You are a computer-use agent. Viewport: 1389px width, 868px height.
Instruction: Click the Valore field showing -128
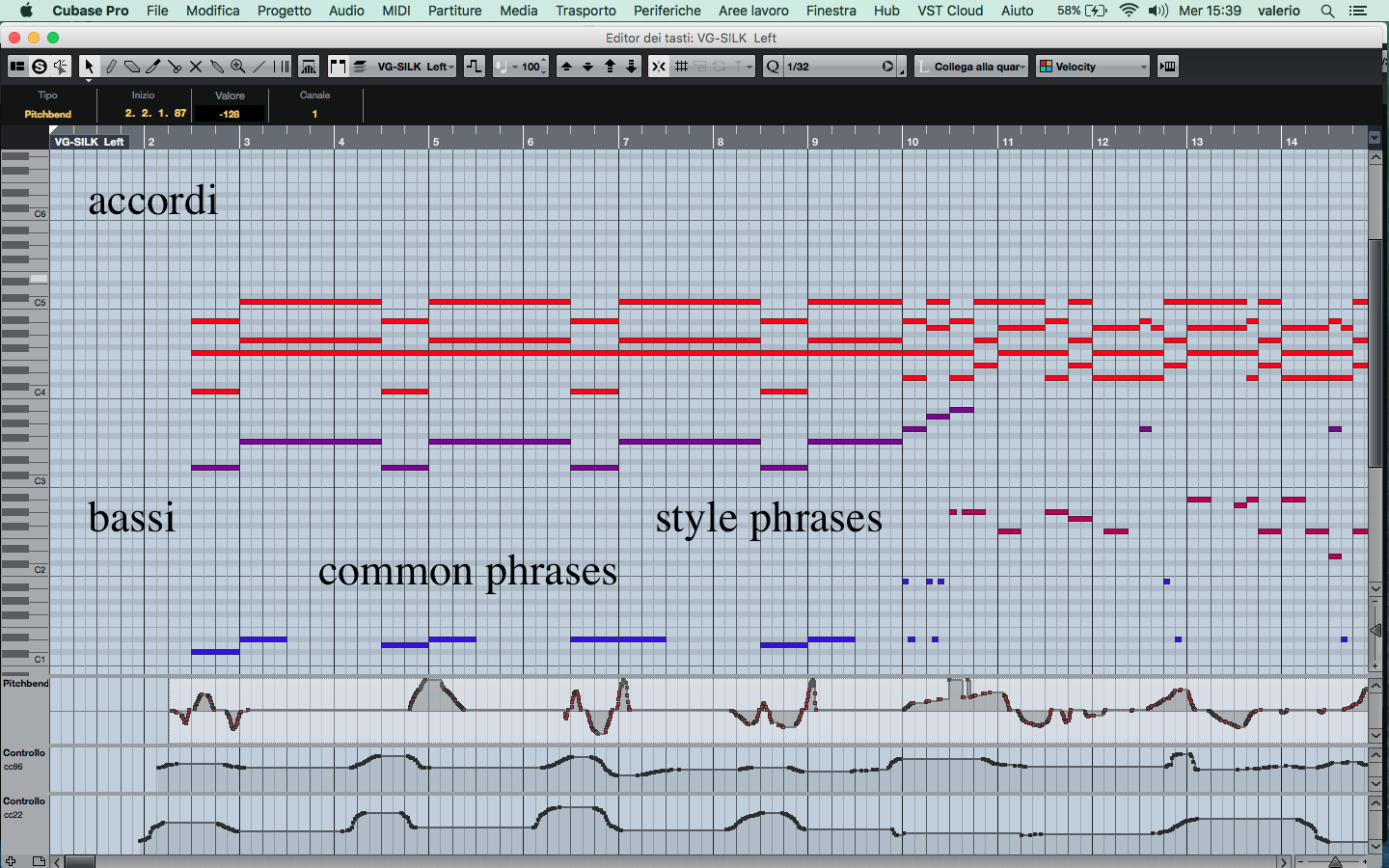coord(230,114)
